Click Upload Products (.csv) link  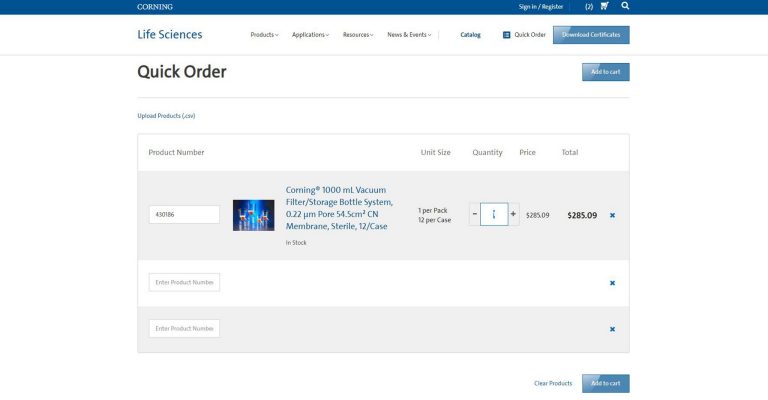tap(166, 116)
